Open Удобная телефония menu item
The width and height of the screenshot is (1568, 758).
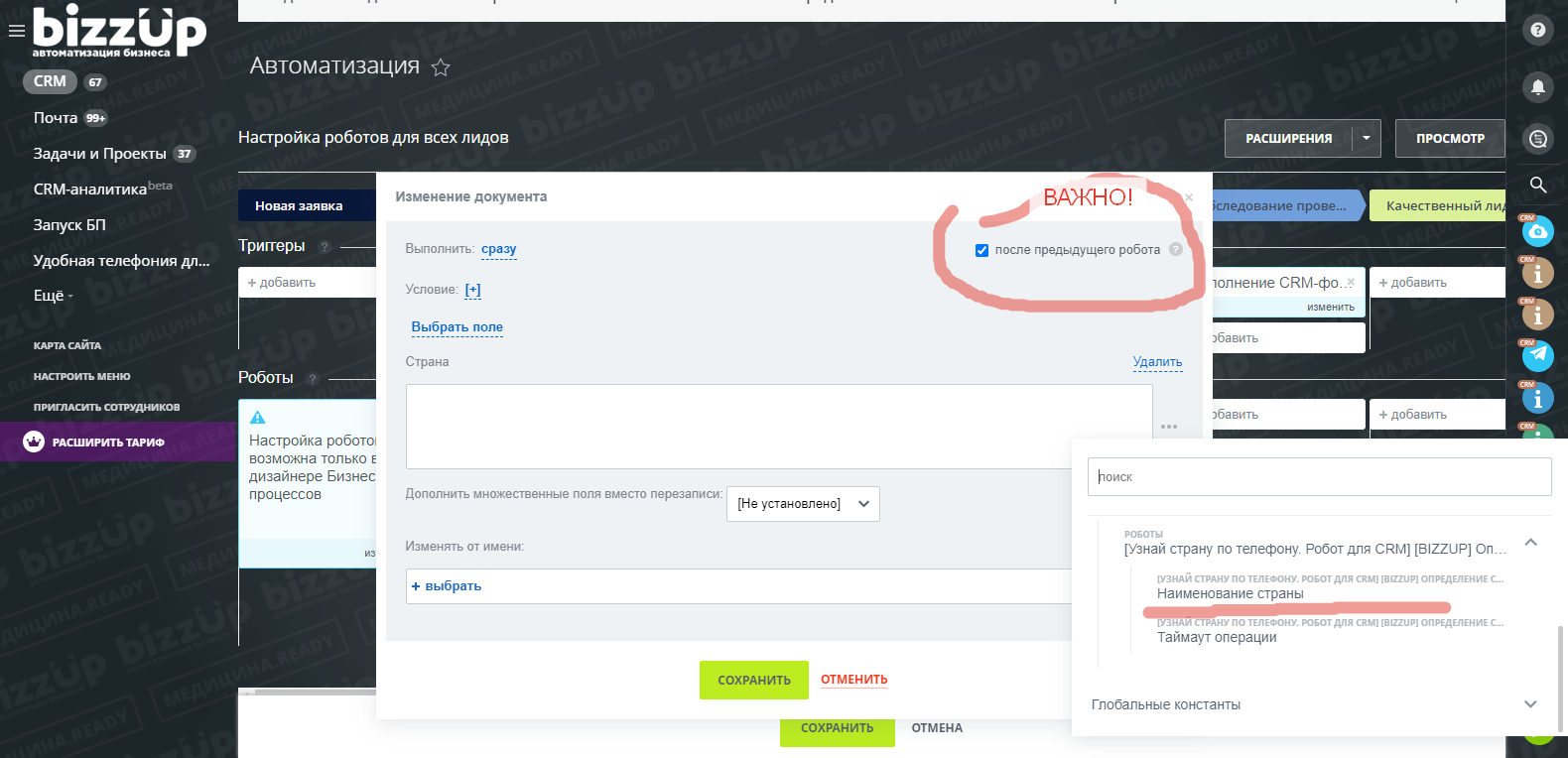(x=122, y=261)
